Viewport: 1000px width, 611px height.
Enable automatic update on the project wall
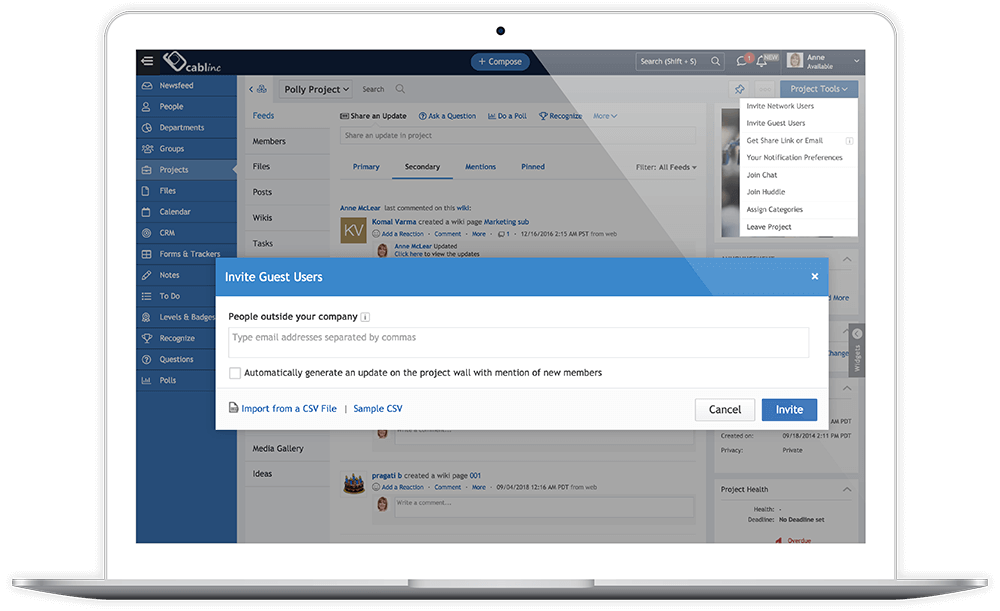233,372
